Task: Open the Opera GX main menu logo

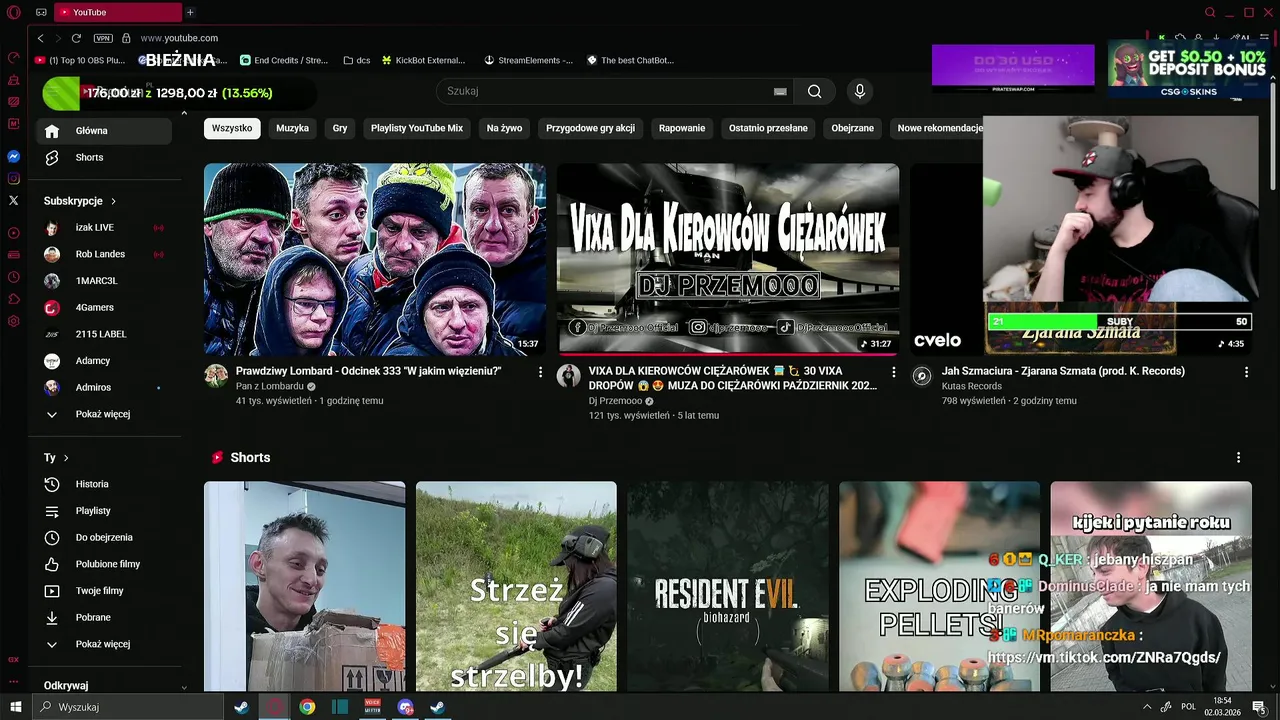Action: tap(14, 12)
